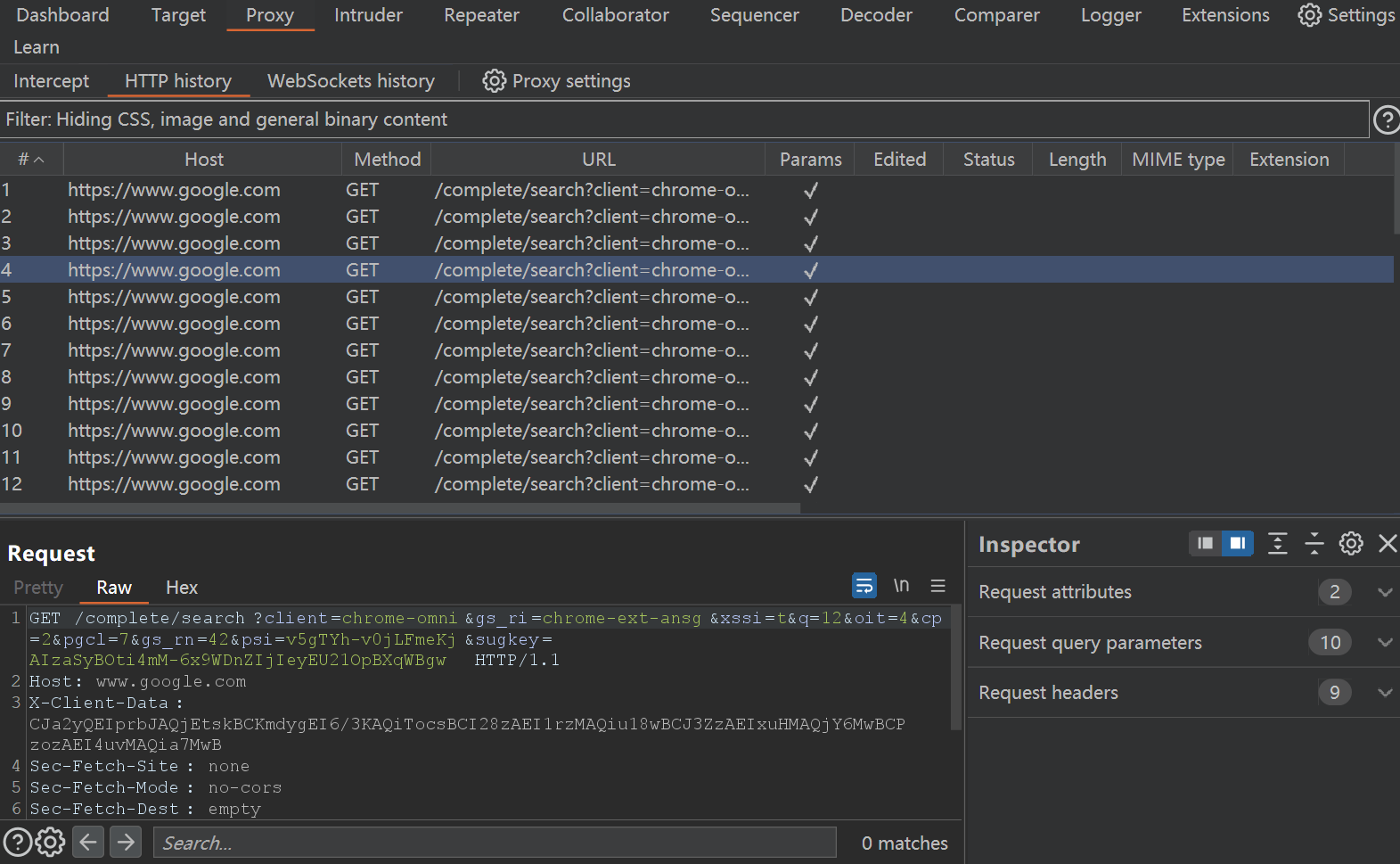
Task: Close the Inspector panel
Action: pos(1387,543)
